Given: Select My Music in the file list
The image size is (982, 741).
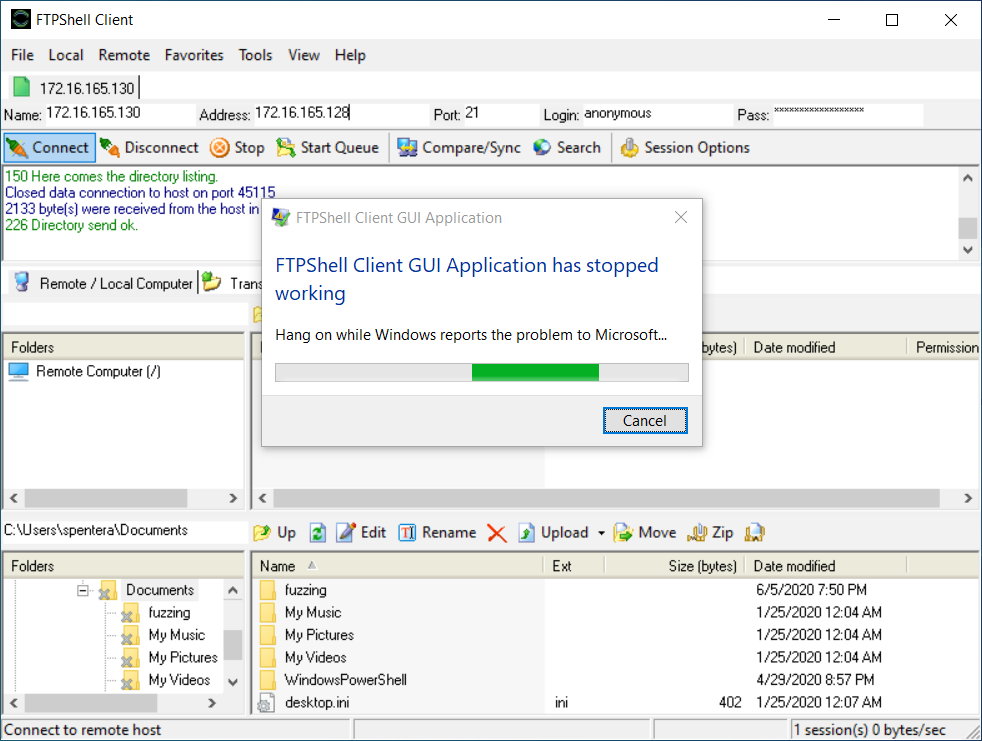Looking at the screenshot, I should click(313, 613).
